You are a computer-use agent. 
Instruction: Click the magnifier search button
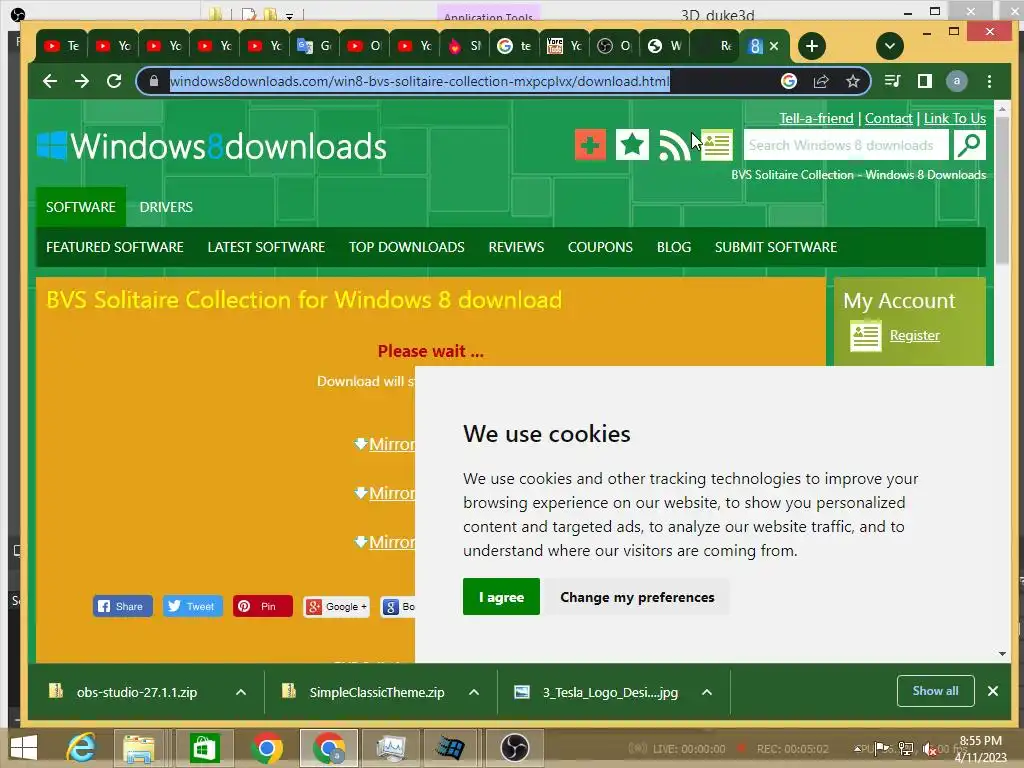coord(970,145)
